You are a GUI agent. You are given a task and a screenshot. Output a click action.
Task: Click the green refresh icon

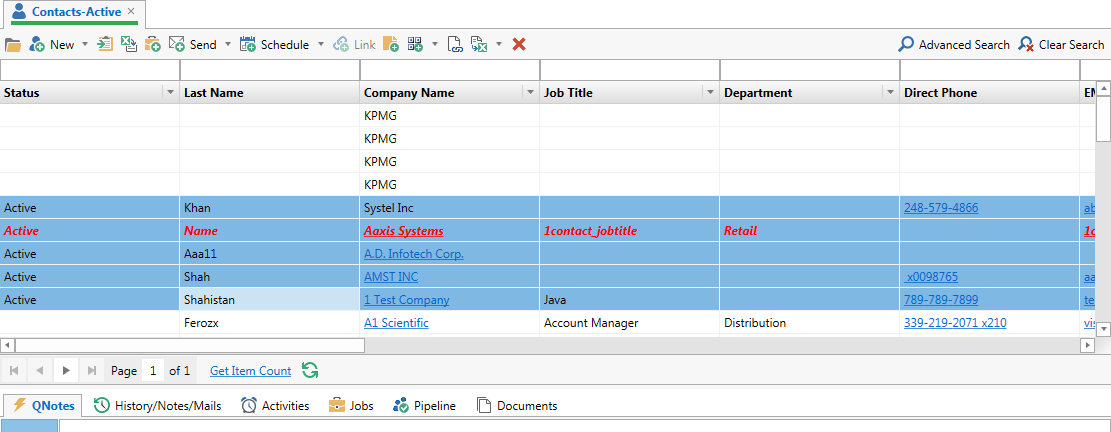pyautogui.click(x=310, y=370)
